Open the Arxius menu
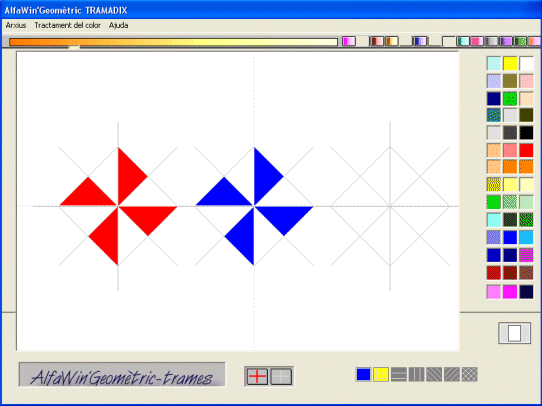This screenshot has height=406, width=542. pyautogui.click(x=16, y=25)
